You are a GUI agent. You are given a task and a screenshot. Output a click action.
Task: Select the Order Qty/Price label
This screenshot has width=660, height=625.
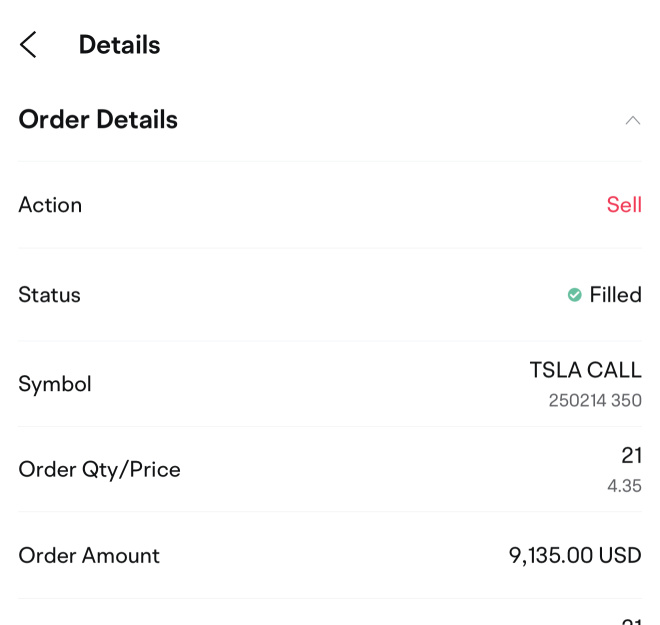[x=99, y=470]
